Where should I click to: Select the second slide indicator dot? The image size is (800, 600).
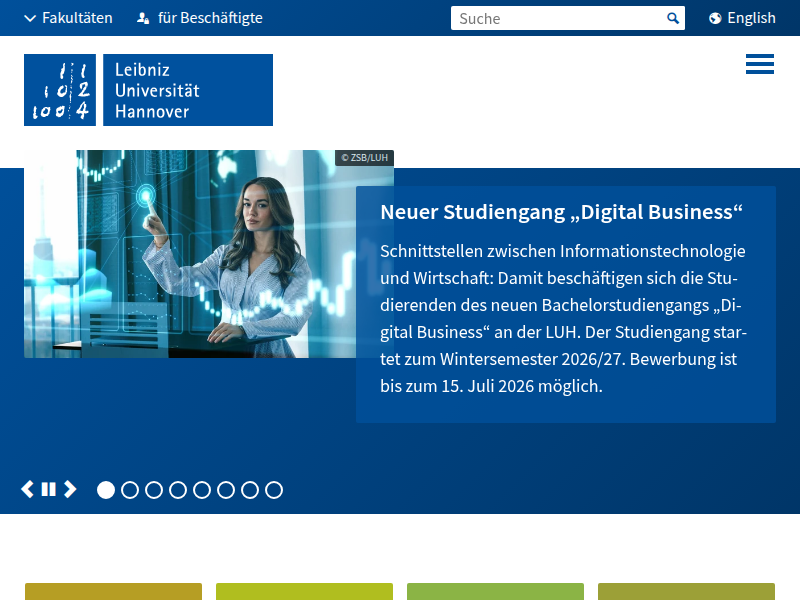[x=130, y=490]
